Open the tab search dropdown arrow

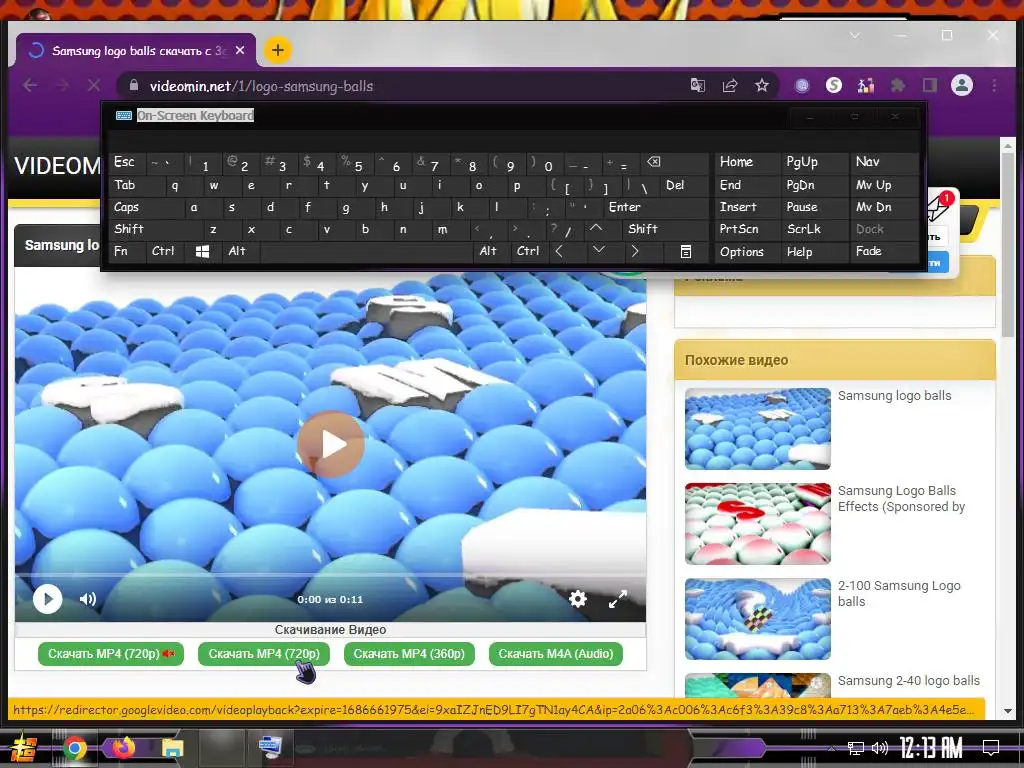[x=855, y=35]
